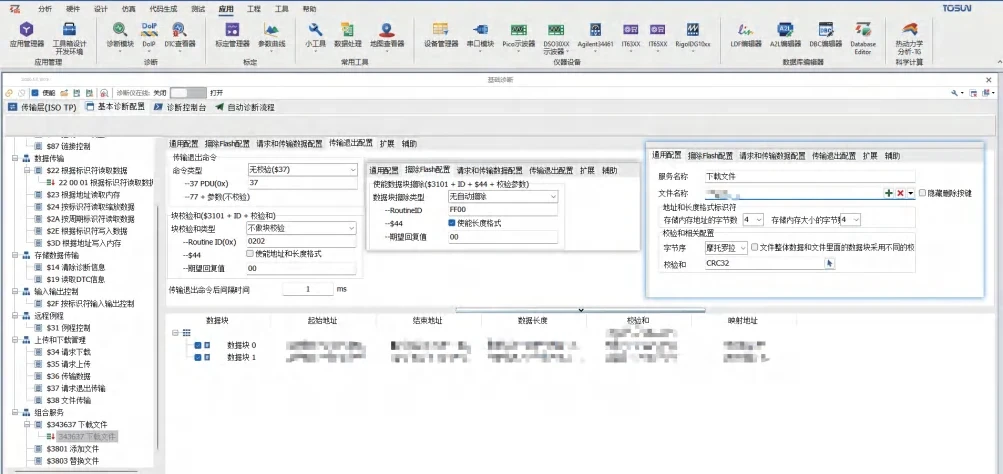Launch the 数据处理 data processing tool

click(x=347, y=35)
